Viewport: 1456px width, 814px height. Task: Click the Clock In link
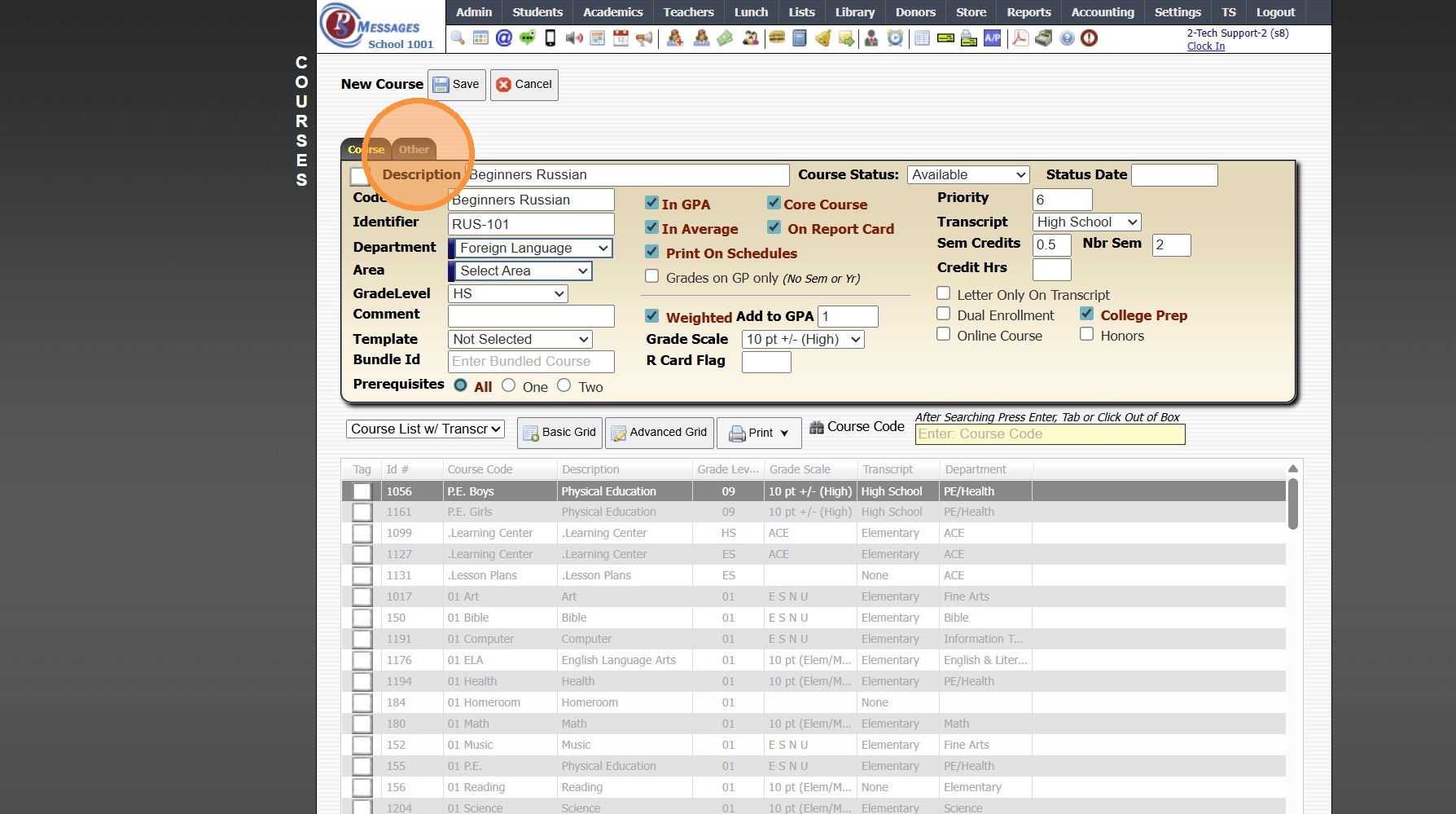tap(1205, 46)
